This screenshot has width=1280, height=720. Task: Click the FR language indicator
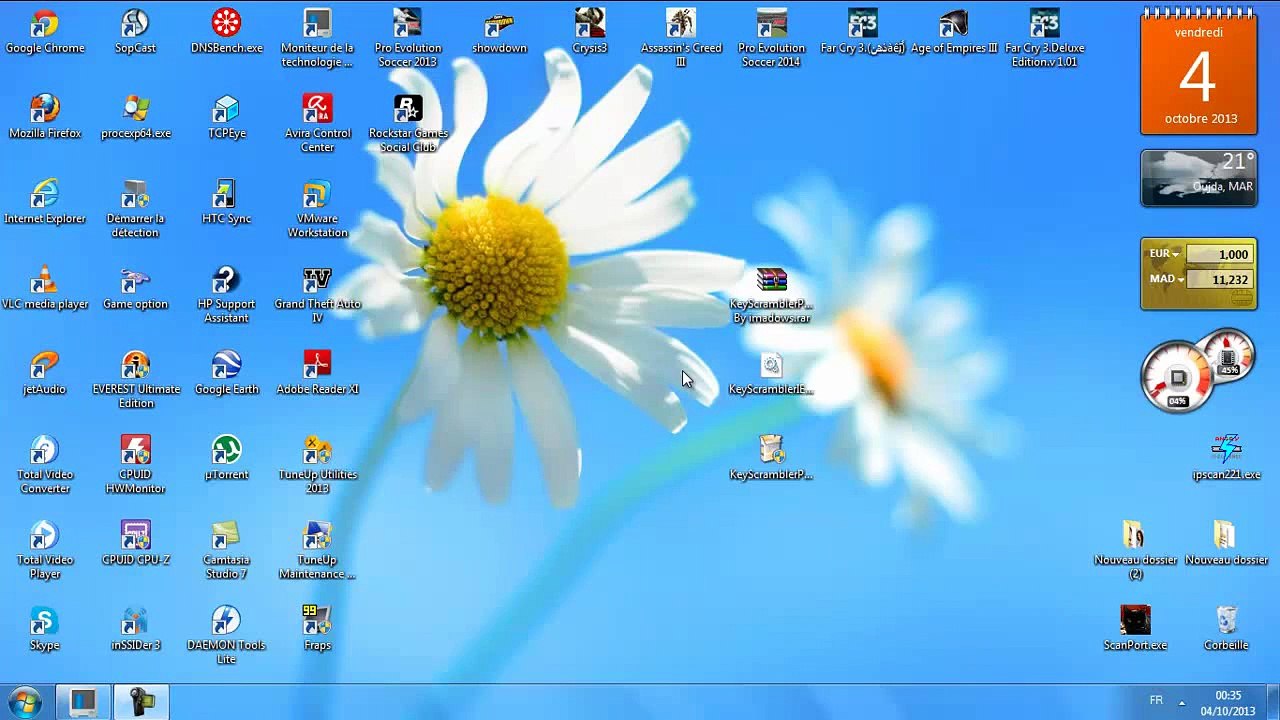(1156, 701)
